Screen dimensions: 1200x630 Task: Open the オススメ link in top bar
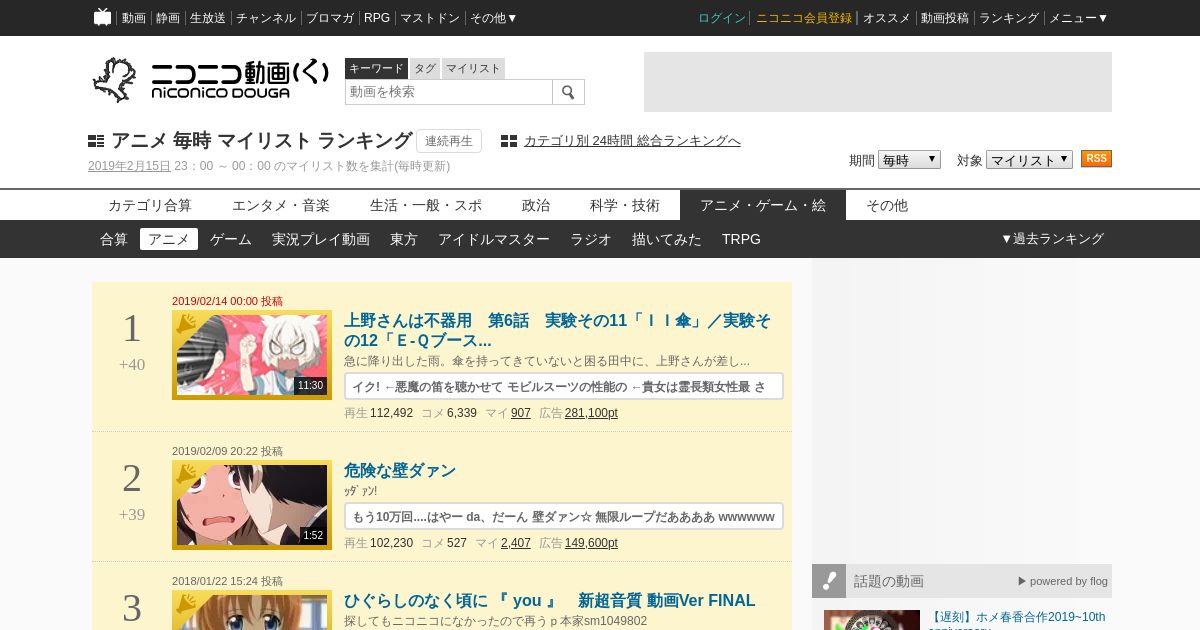click(887, 18)
